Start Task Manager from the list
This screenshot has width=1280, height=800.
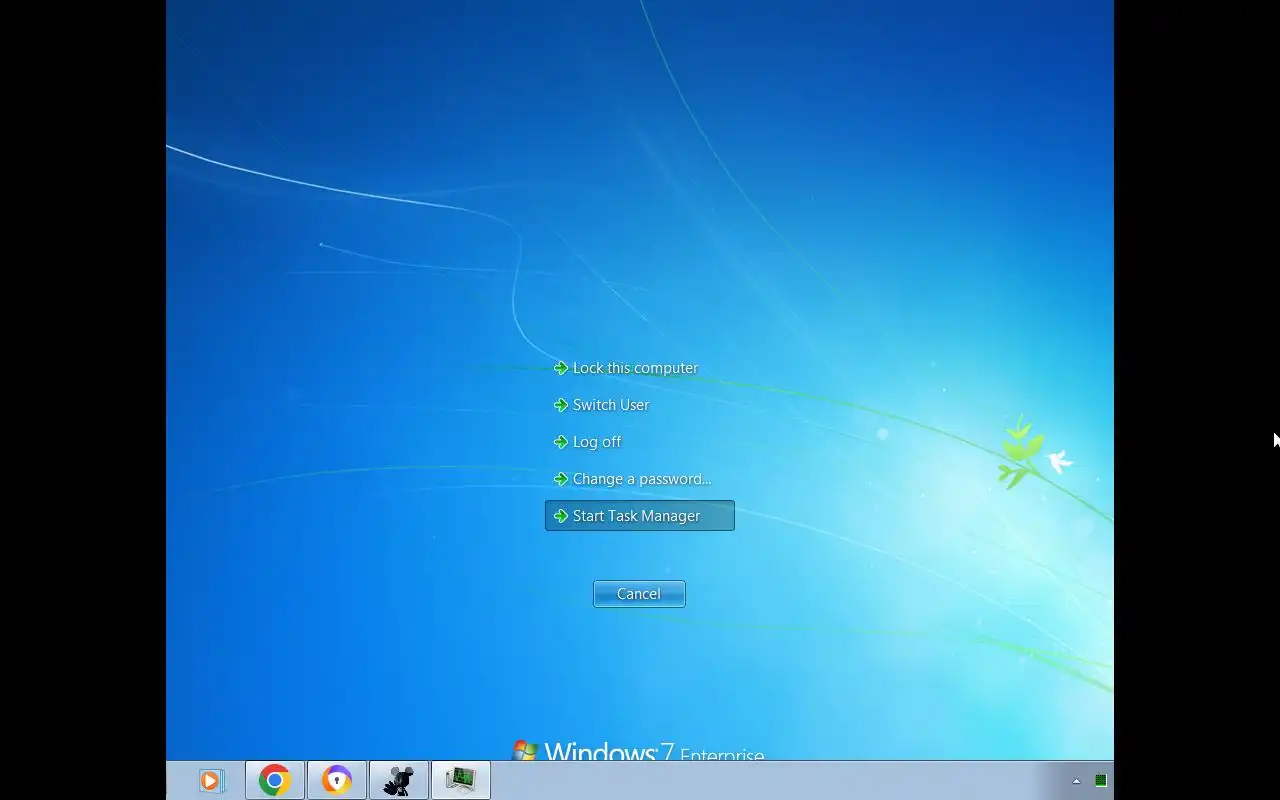[x=640, y=516]
